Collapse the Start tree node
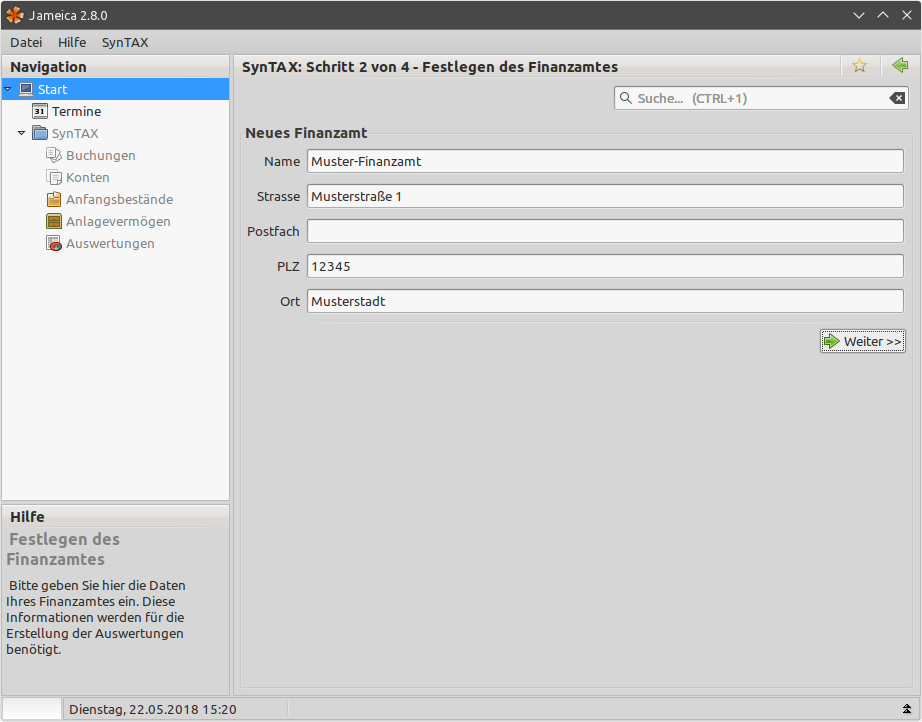This screenshot has height=722, width=922. coord(8,89)
